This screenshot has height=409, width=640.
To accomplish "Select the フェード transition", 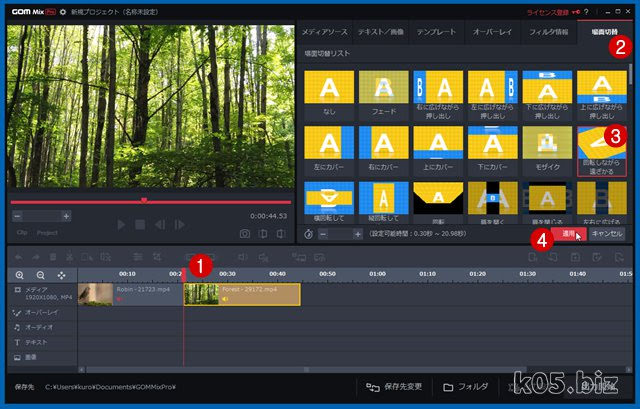I will 384,87.
